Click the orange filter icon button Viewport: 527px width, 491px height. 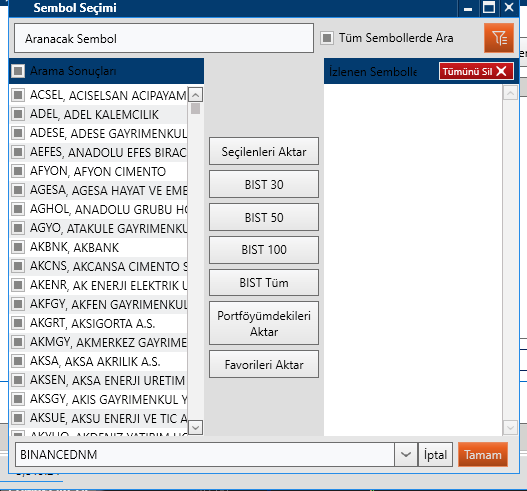pos(499,38)
